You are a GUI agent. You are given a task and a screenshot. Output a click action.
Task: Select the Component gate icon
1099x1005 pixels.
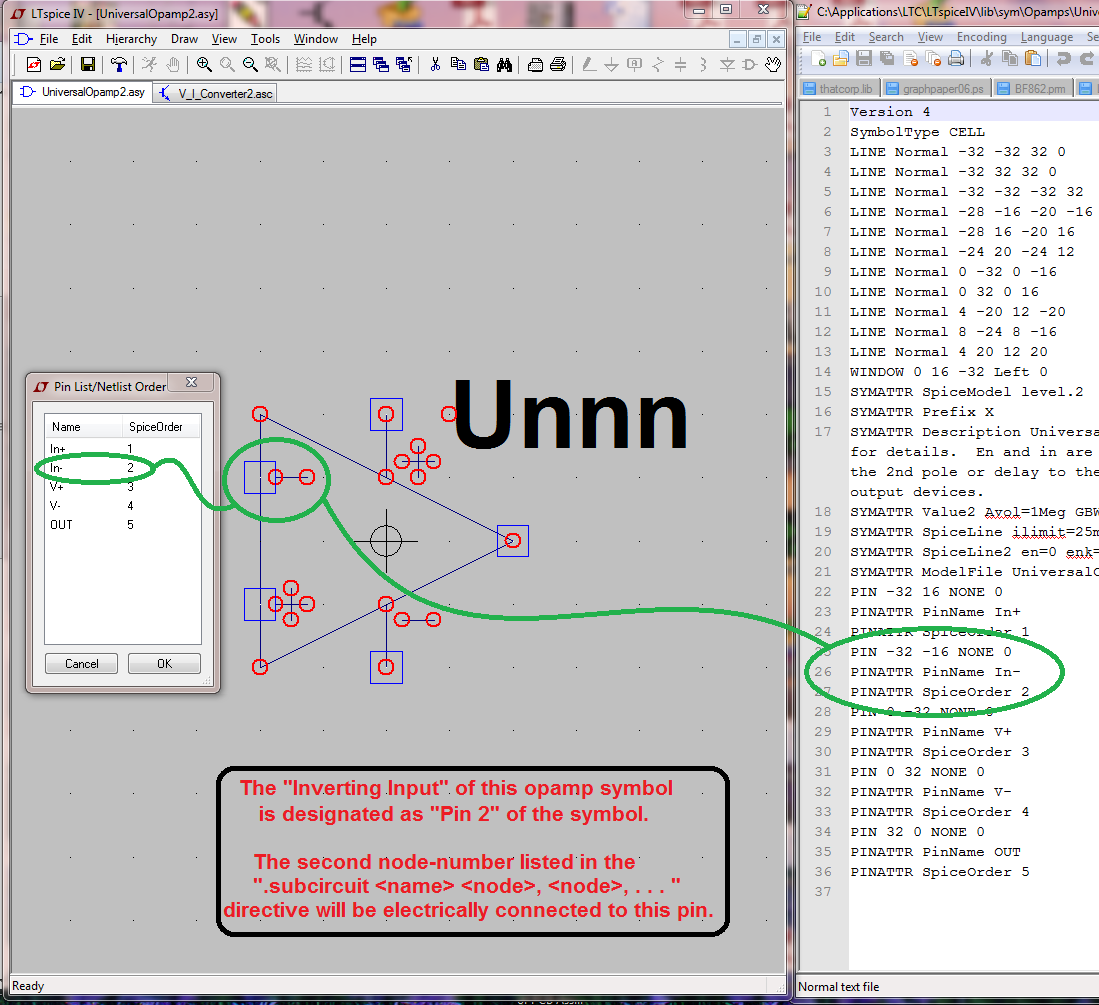(750, 64)
